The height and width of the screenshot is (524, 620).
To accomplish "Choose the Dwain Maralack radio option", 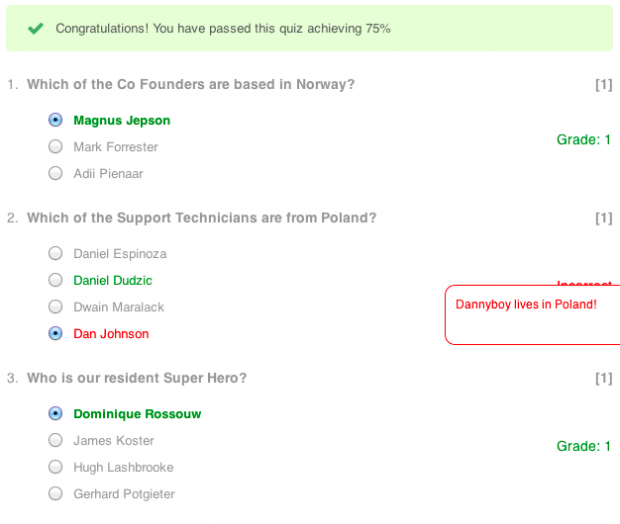I will (x=55, y=306).
